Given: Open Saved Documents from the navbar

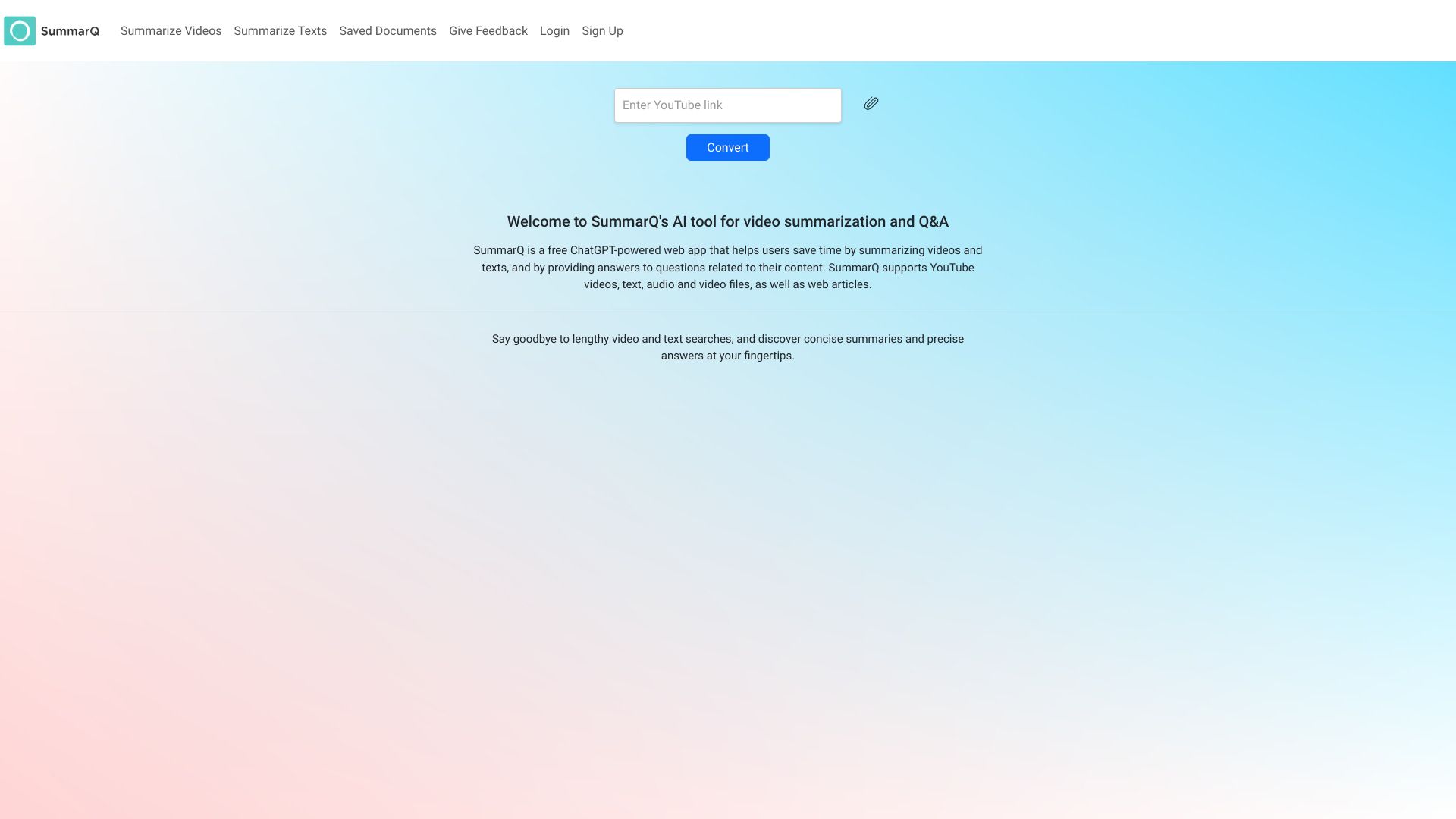Looking at the screenshot, I should tap(388, 31).
